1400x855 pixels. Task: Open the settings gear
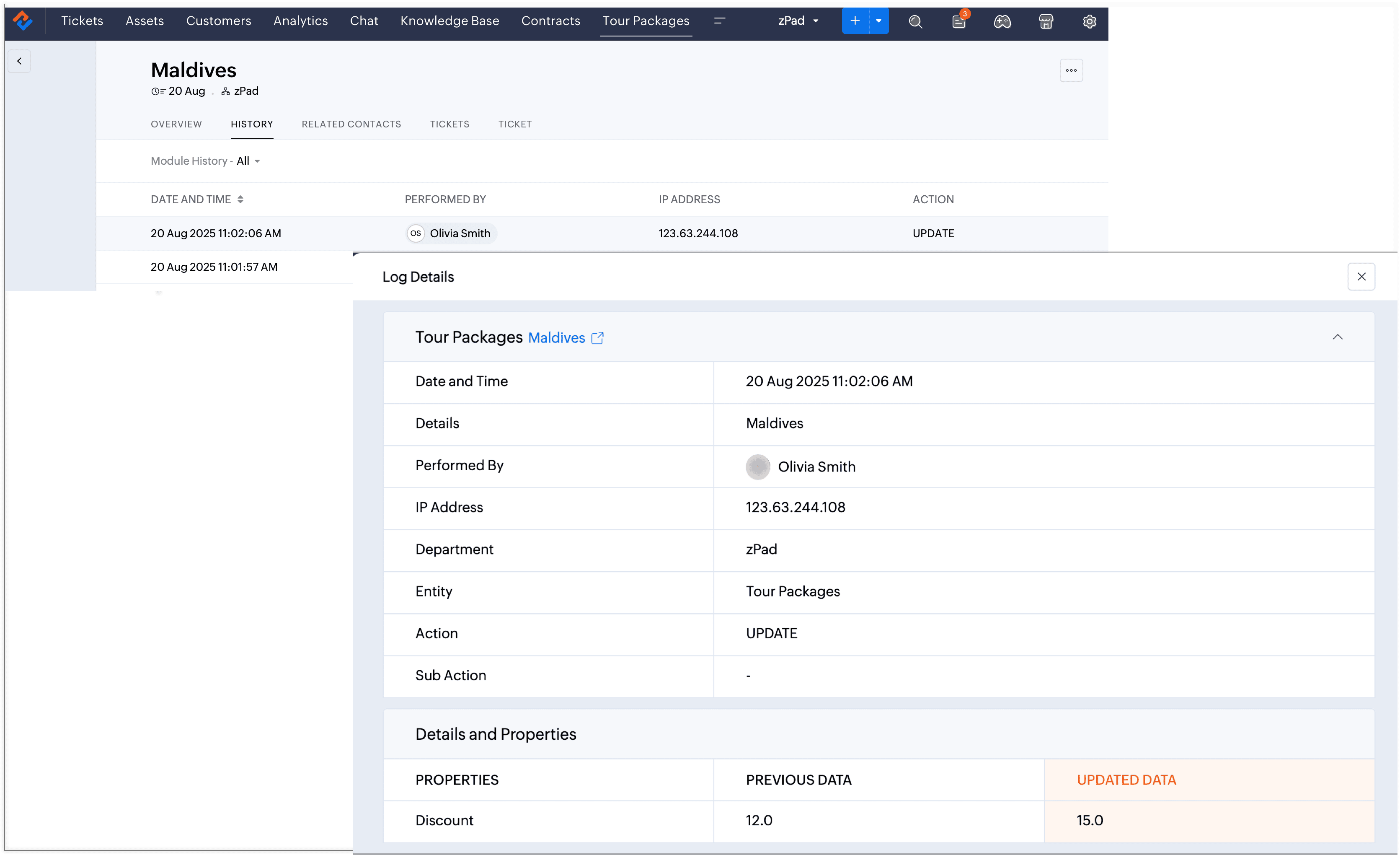click(1089, 22)
